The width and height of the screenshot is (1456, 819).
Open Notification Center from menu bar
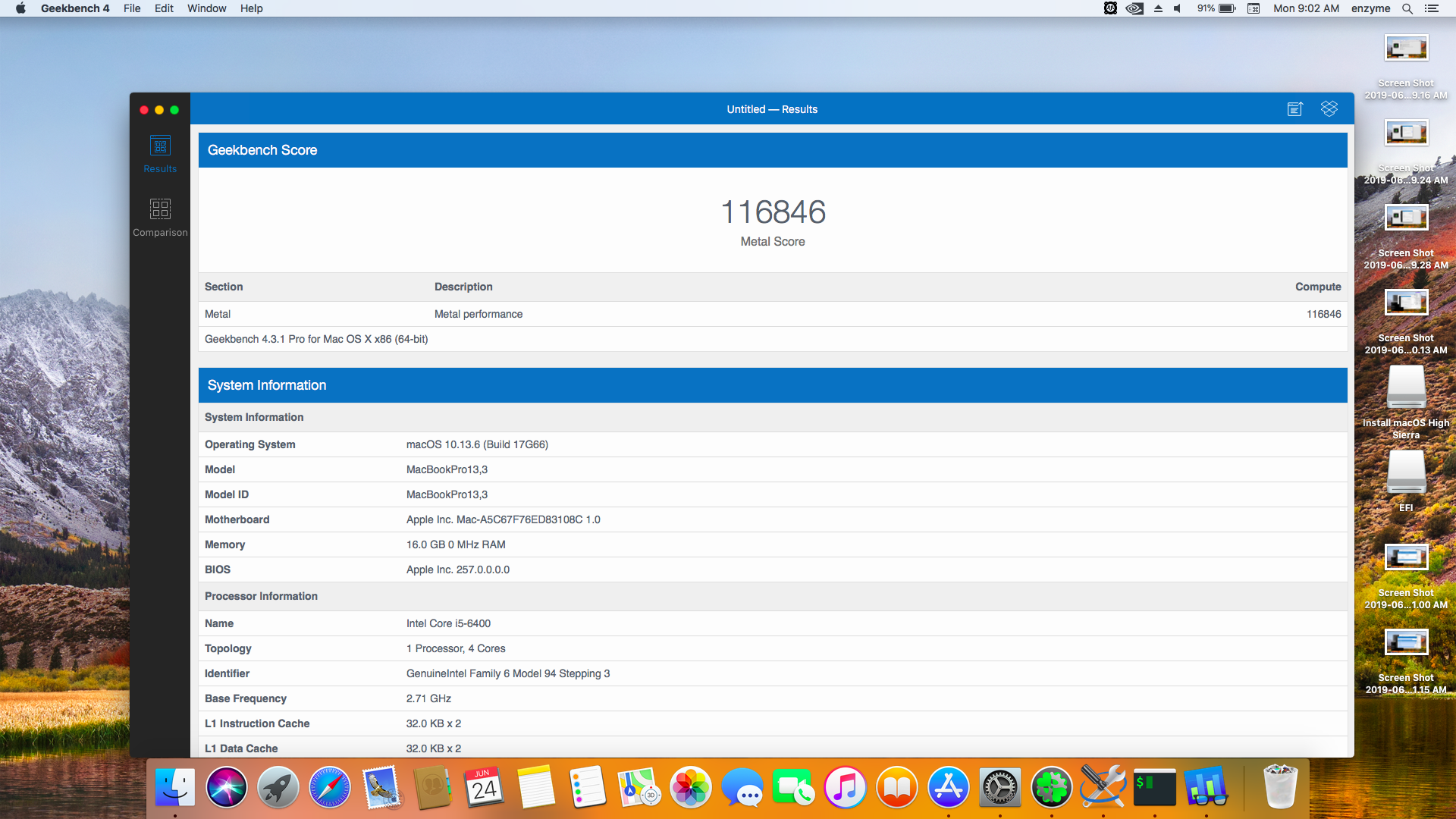1432,8
